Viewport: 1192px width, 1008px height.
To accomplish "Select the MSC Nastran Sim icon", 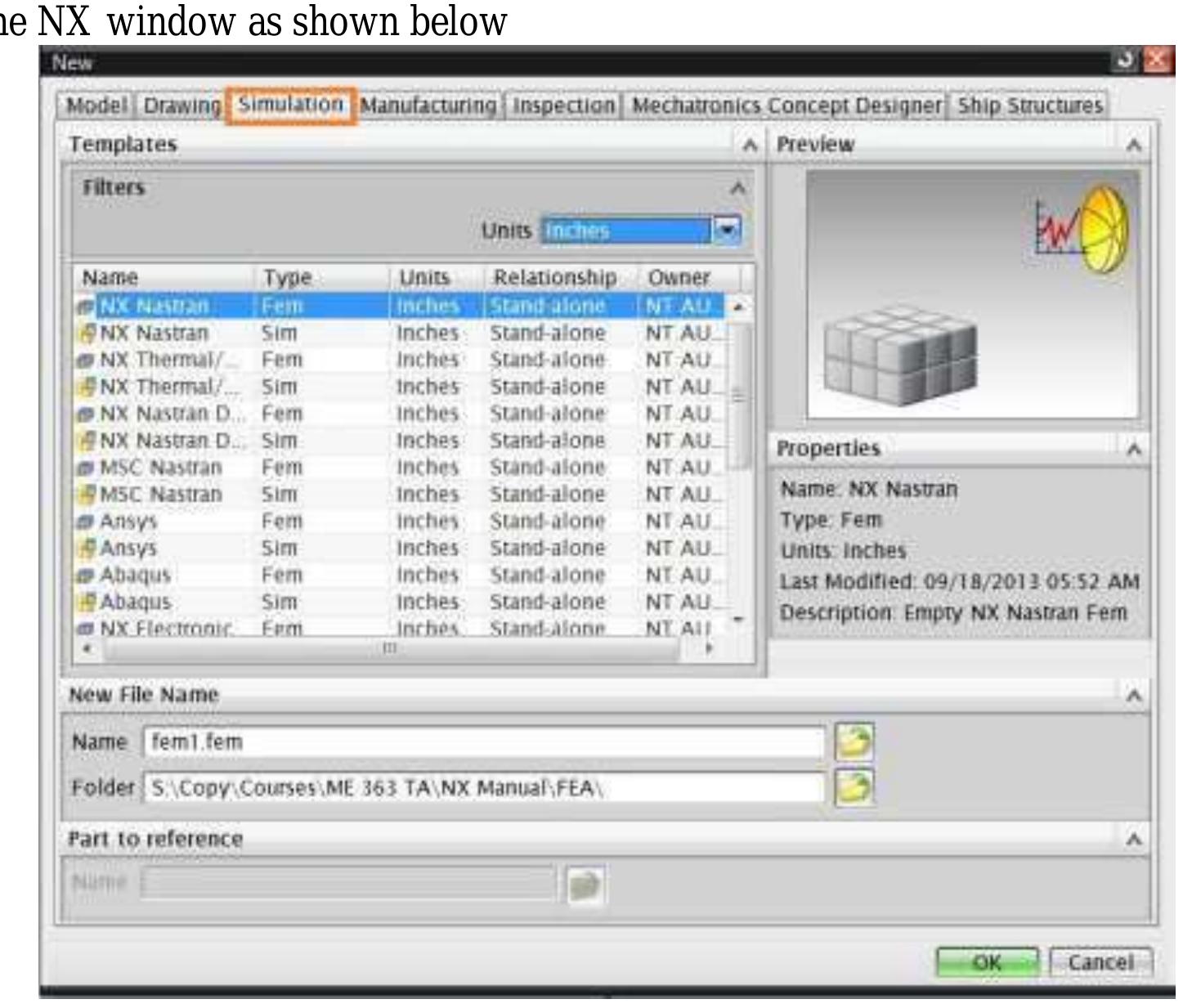I will (86, 495).
